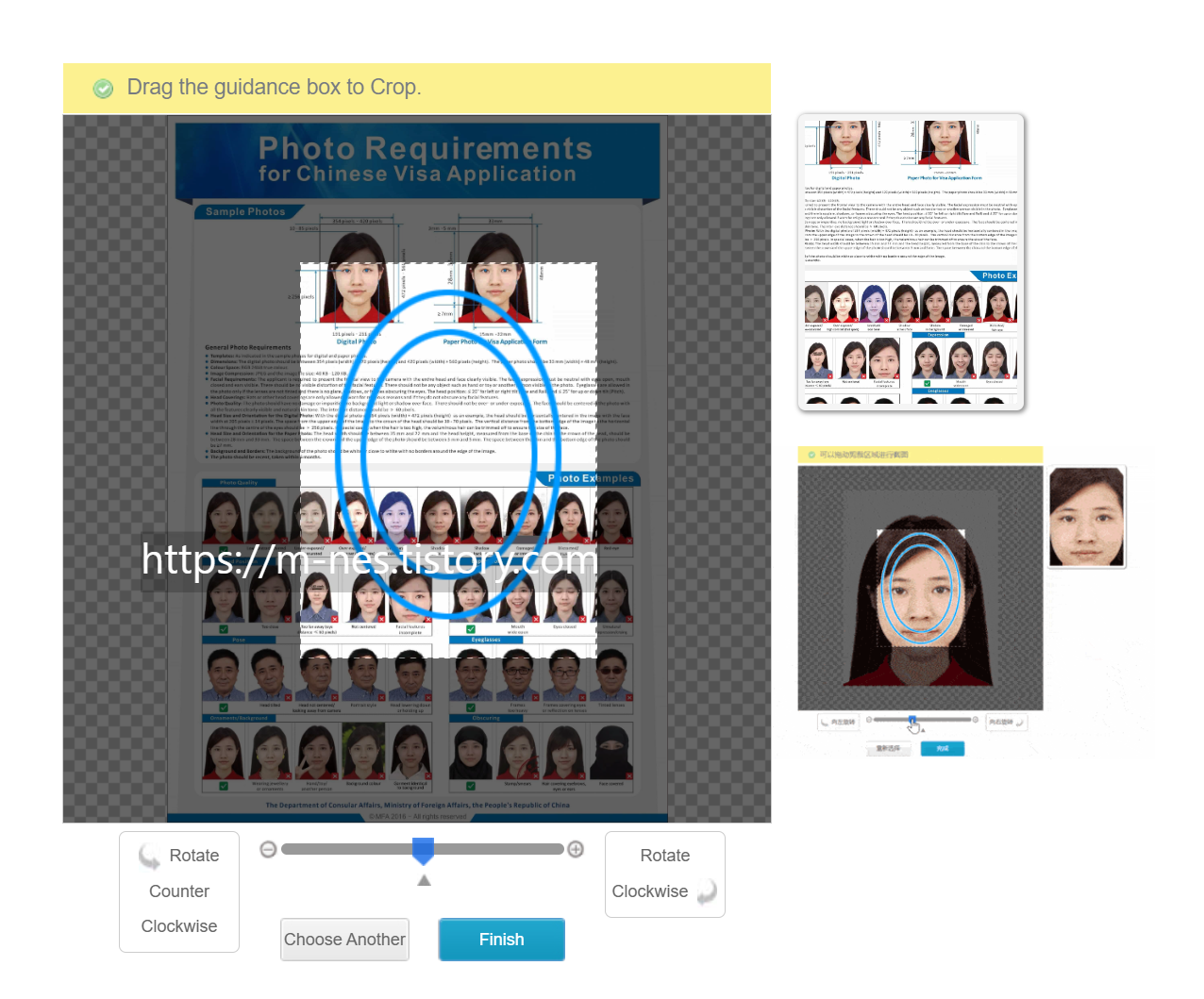This screenshot has height=999, width=1204.
Task: Click the Choose Another button
Action: pyautogui.click(x=344, y=940)
